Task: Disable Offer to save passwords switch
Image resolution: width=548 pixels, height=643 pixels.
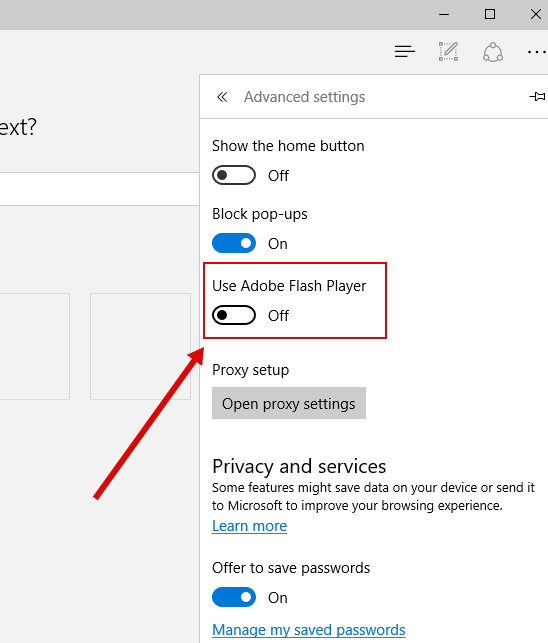Action: [x=234, y=597]
